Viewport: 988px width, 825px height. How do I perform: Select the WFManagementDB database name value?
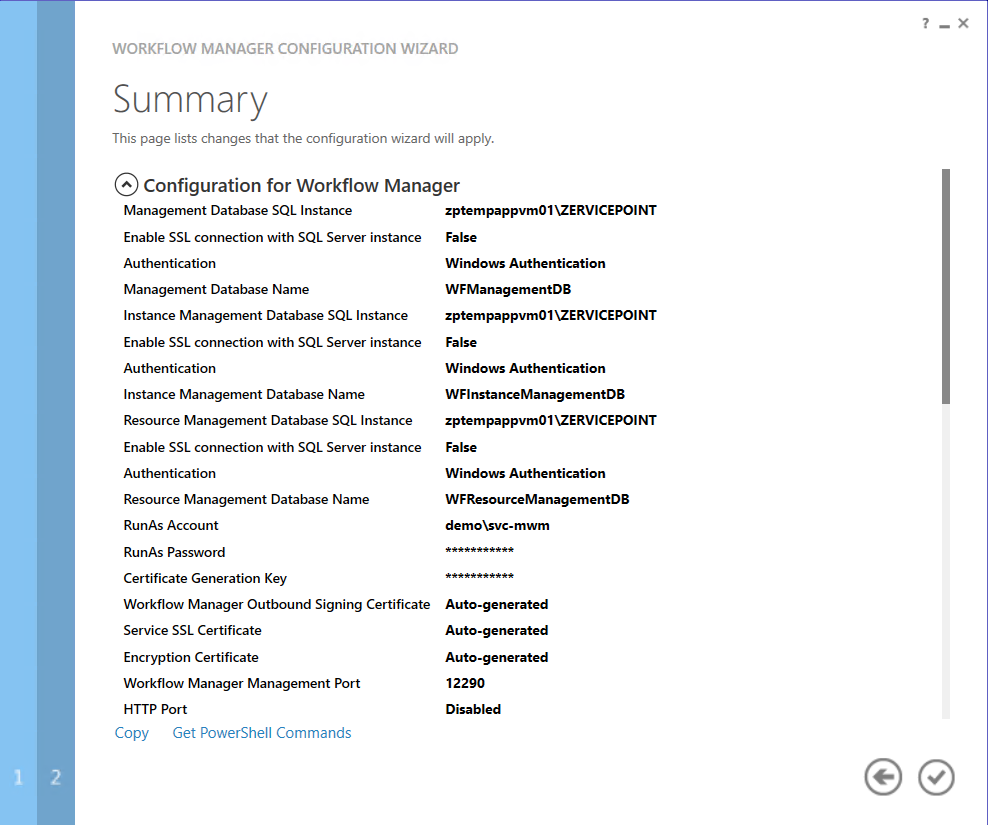pos(508,290)
